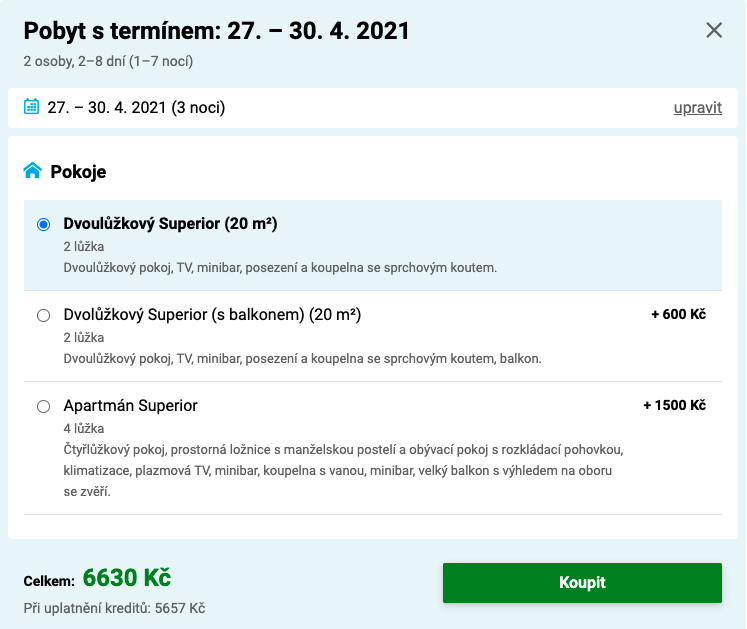Image resolution: width=747 pixels, height=629 pixels.
Task: Click the date range 27. – 30. 4. 2021 (3 noci)
Action: click(136, 108)
